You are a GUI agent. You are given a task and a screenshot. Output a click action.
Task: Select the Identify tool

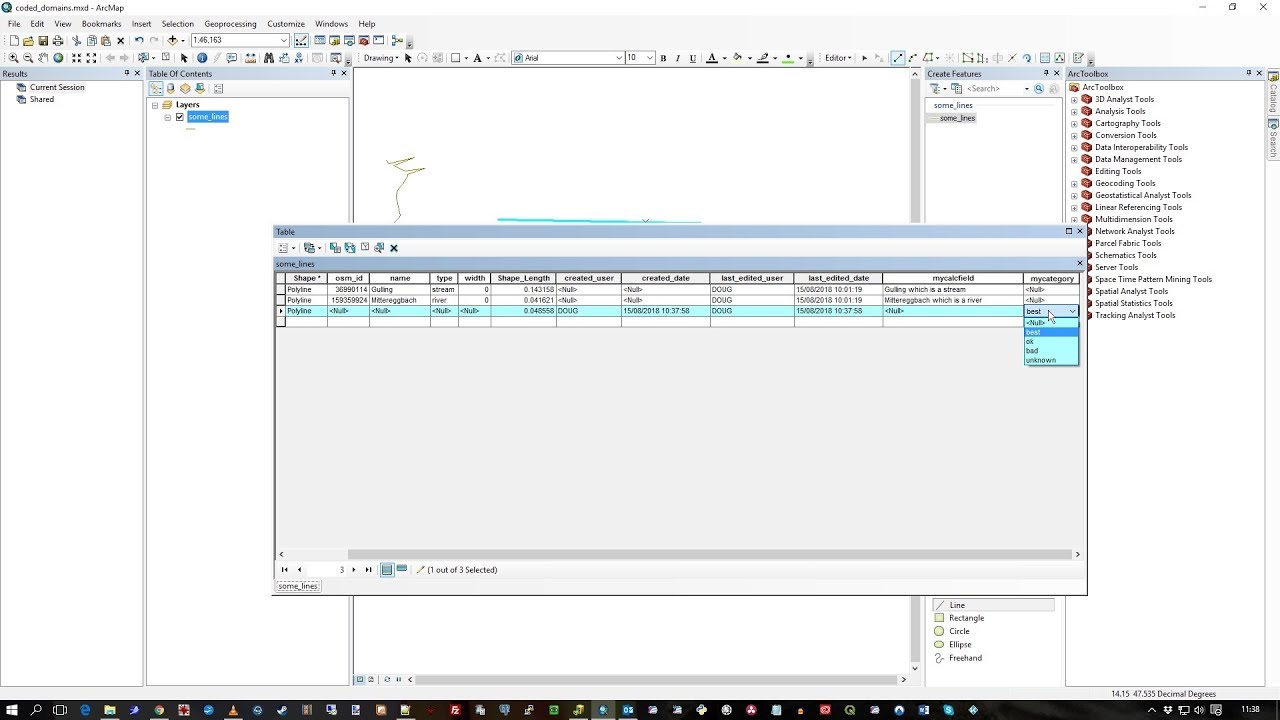pos(202,58)
